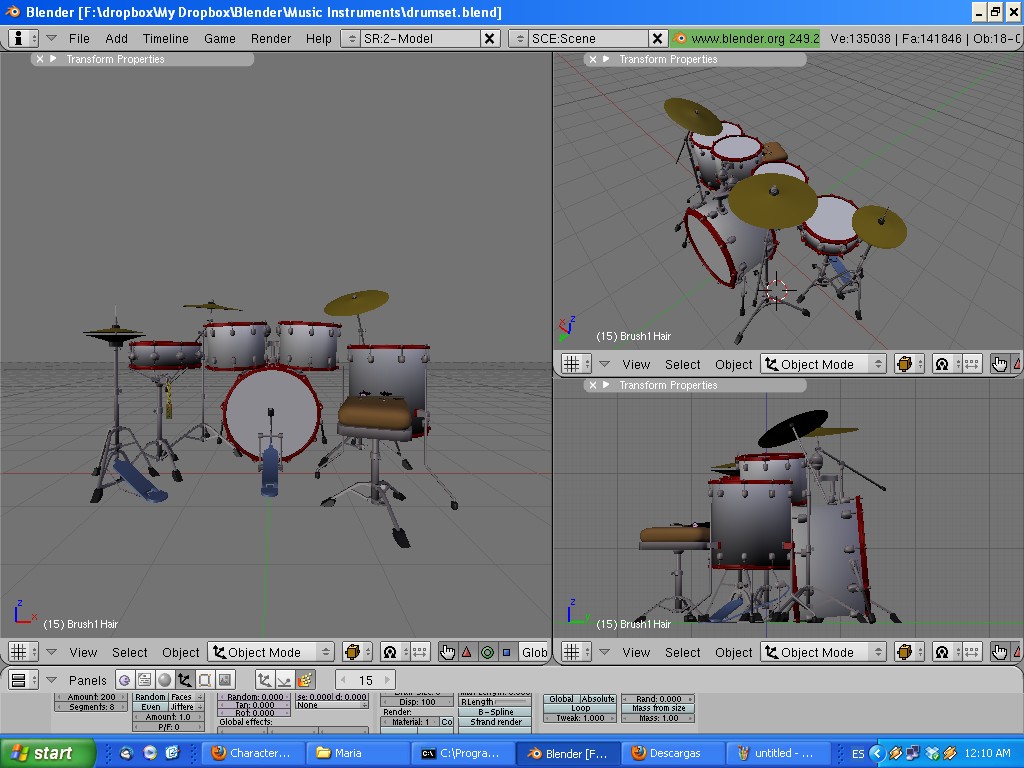
Task: Enable Jittered particle distribution
Action: pos(182,707)
